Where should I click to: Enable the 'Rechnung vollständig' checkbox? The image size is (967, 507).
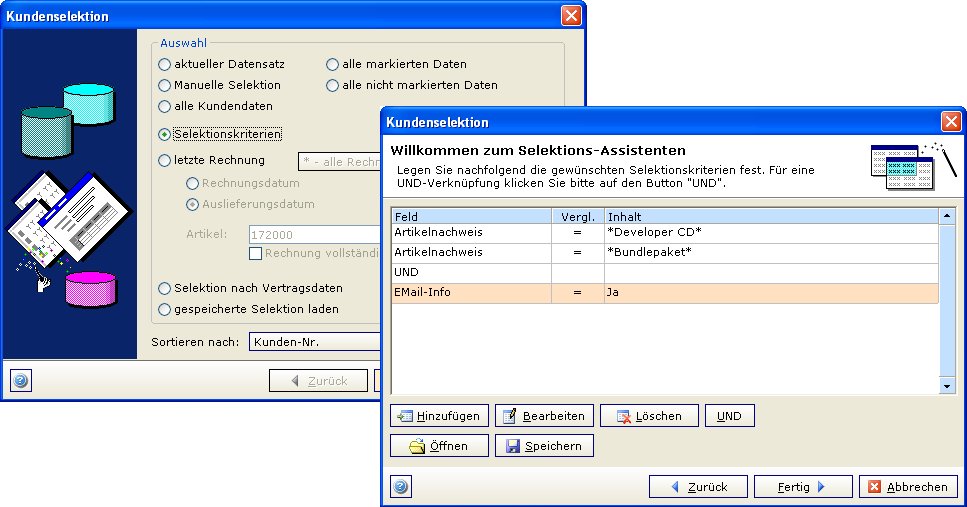(x=255, y=253)
